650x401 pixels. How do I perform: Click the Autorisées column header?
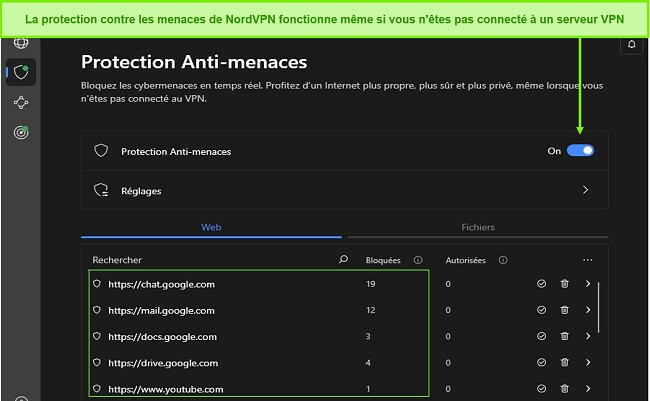pyautogui.click(x=466, y=260)
